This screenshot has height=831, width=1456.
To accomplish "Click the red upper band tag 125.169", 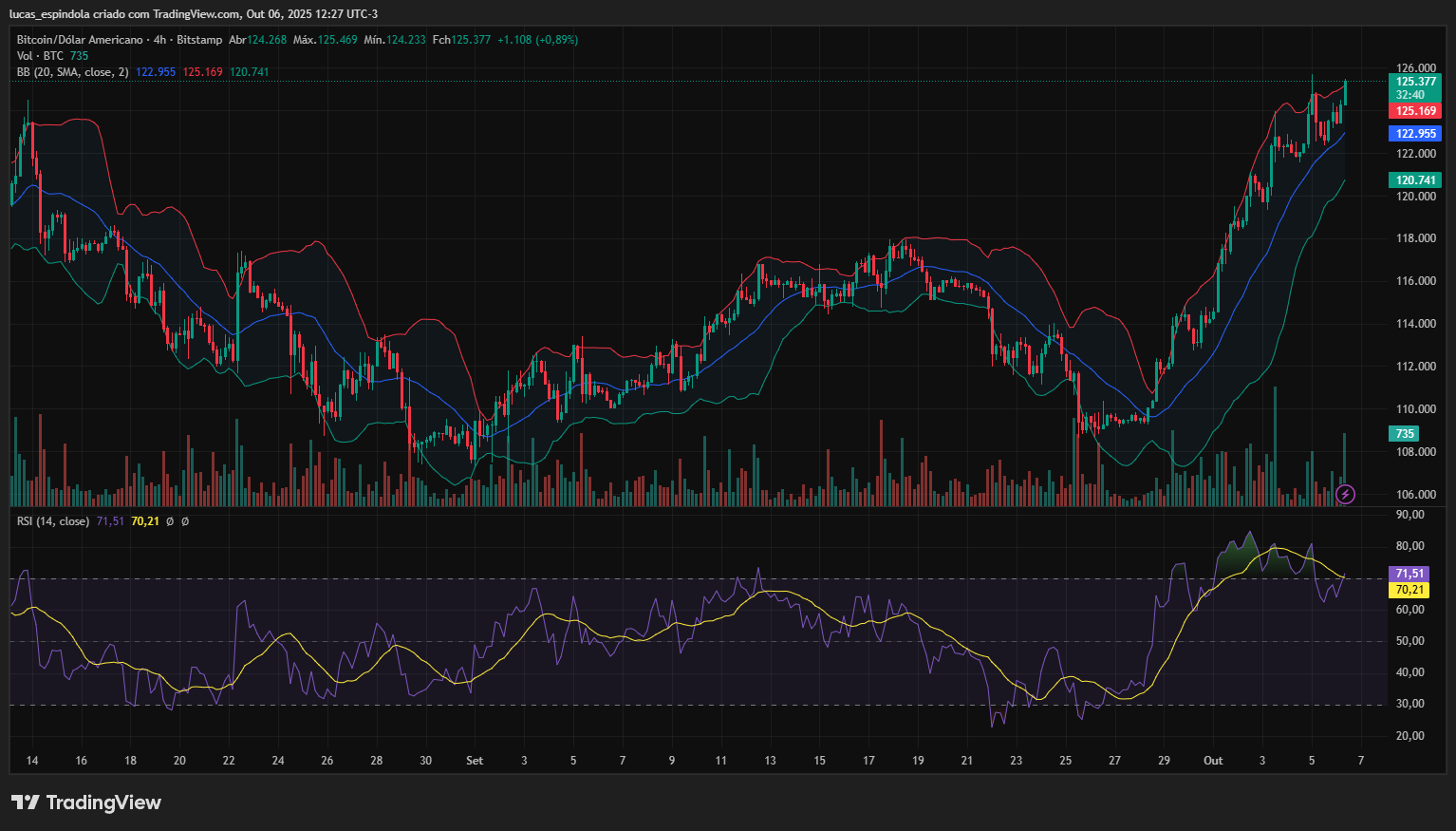I will click(1414, 111).
